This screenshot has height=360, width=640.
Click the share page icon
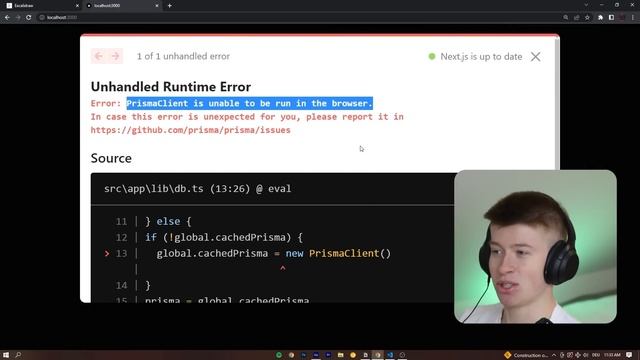click(576, 18)
